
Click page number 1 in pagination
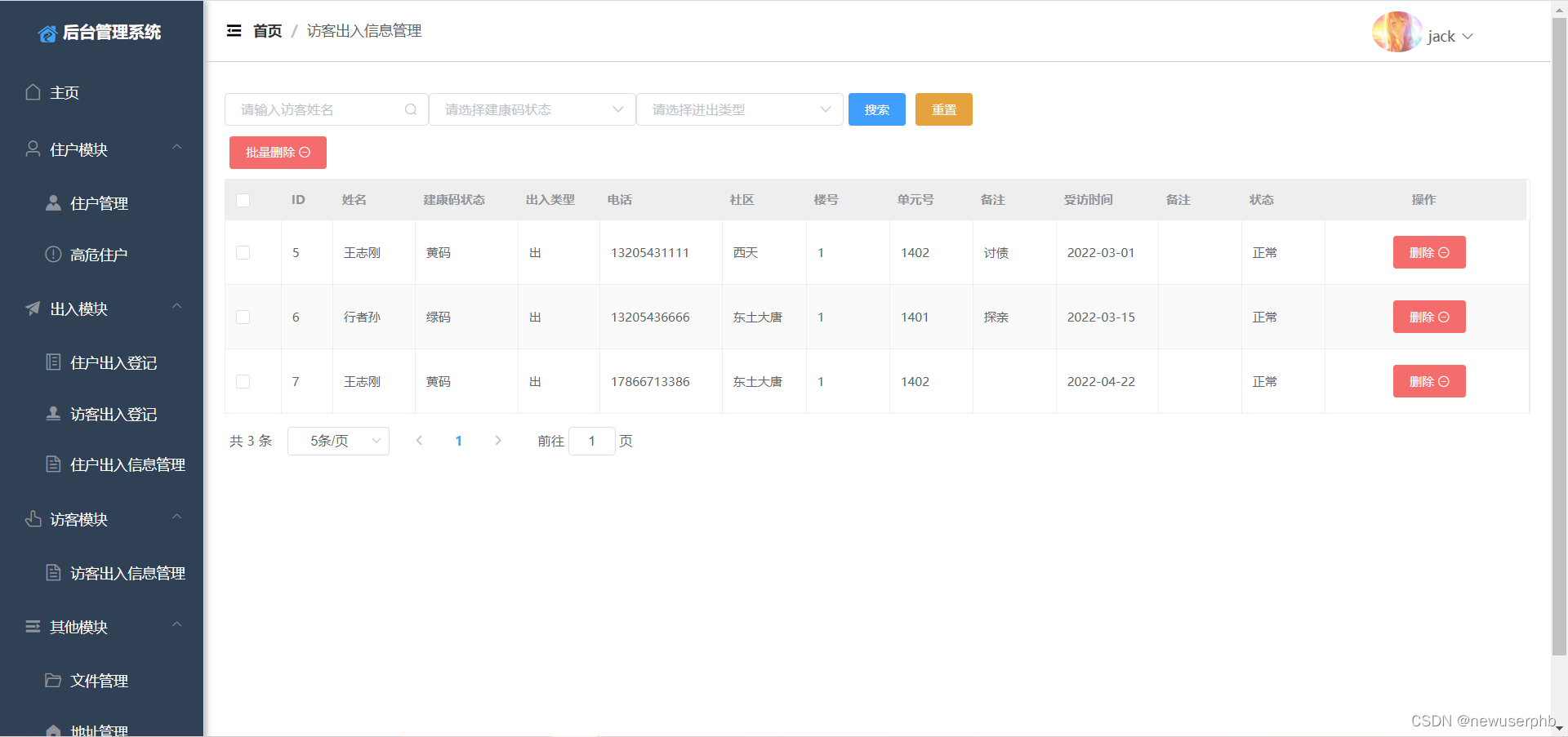coord(459,441)
